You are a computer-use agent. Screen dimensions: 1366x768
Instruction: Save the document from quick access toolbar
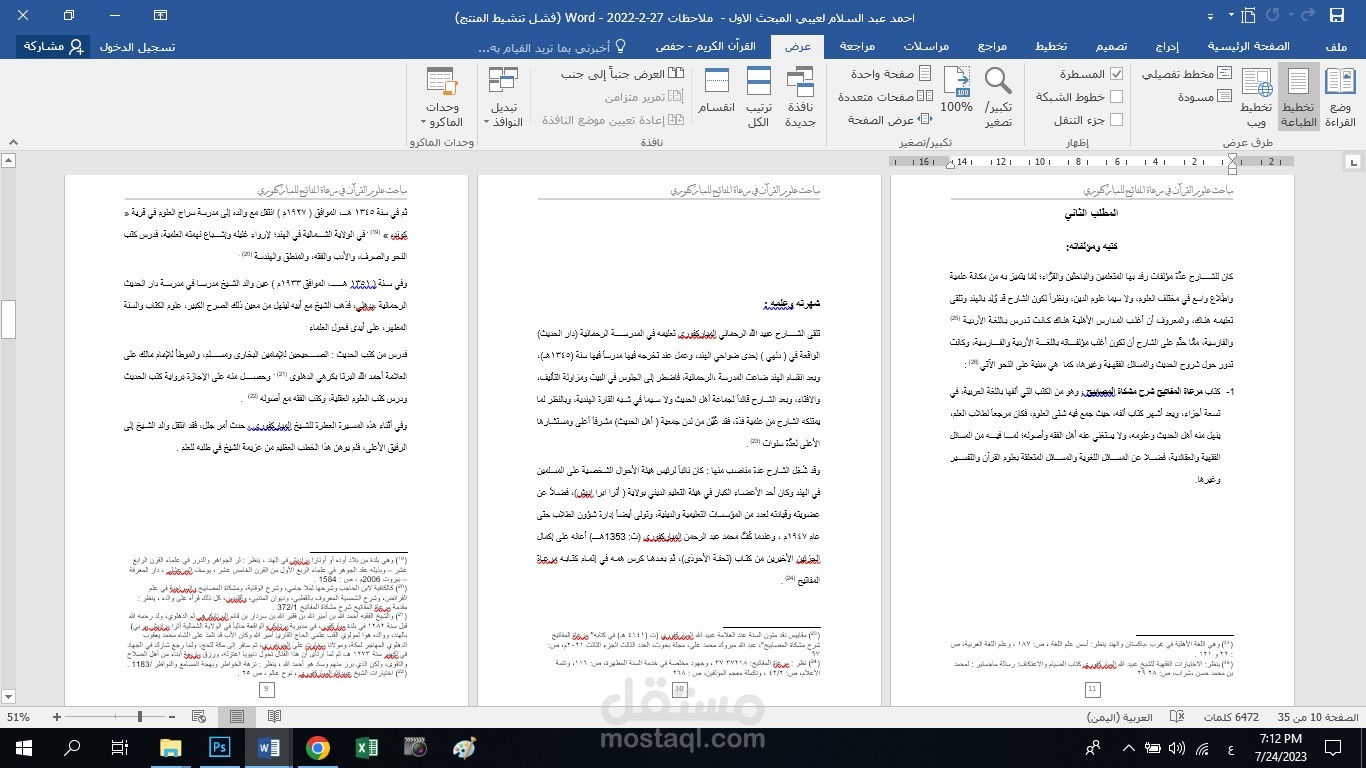point(1337,16)
